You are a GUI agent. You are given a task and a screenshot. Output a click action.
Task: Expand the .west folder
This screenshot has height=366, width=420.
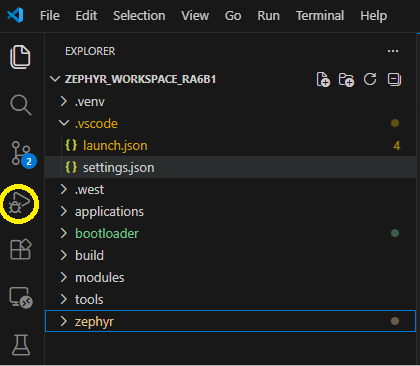click(x=64, y=189)
